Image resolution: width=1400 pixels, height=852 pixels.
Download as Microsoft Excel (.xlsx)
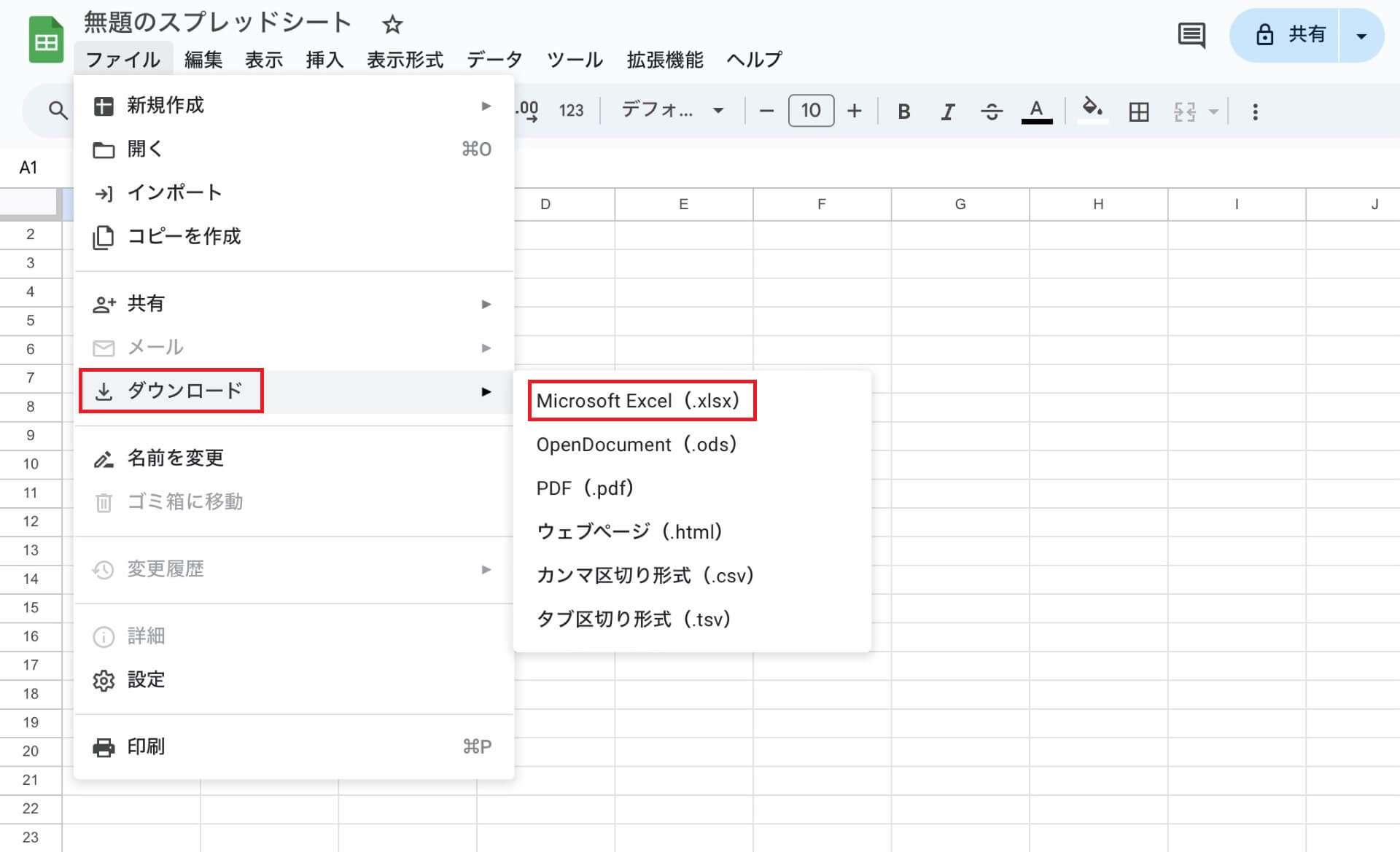[x=692, y=401]
